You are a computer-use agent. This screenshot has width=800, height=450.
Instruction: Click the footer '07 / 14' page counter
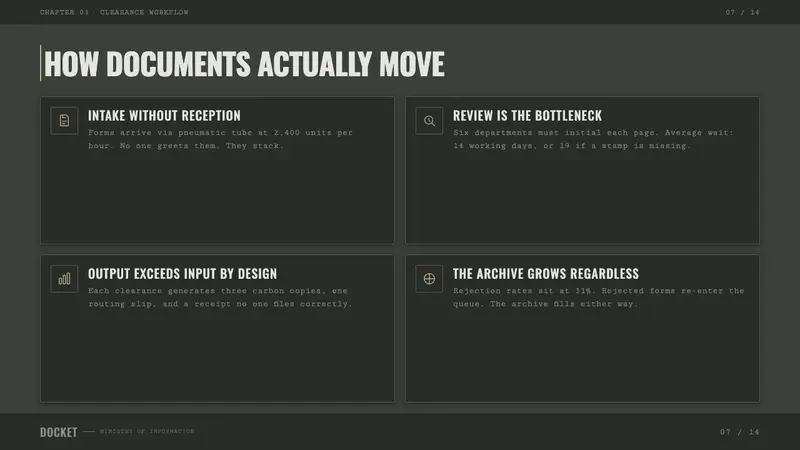(740, 432)
